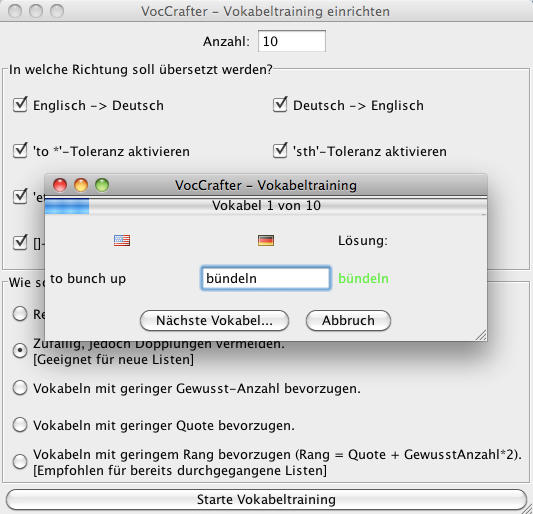Click the Vokabeltraining einrichten window title
Image resolution: width=533 pixels, height=514 pixels.
(265, 11)
